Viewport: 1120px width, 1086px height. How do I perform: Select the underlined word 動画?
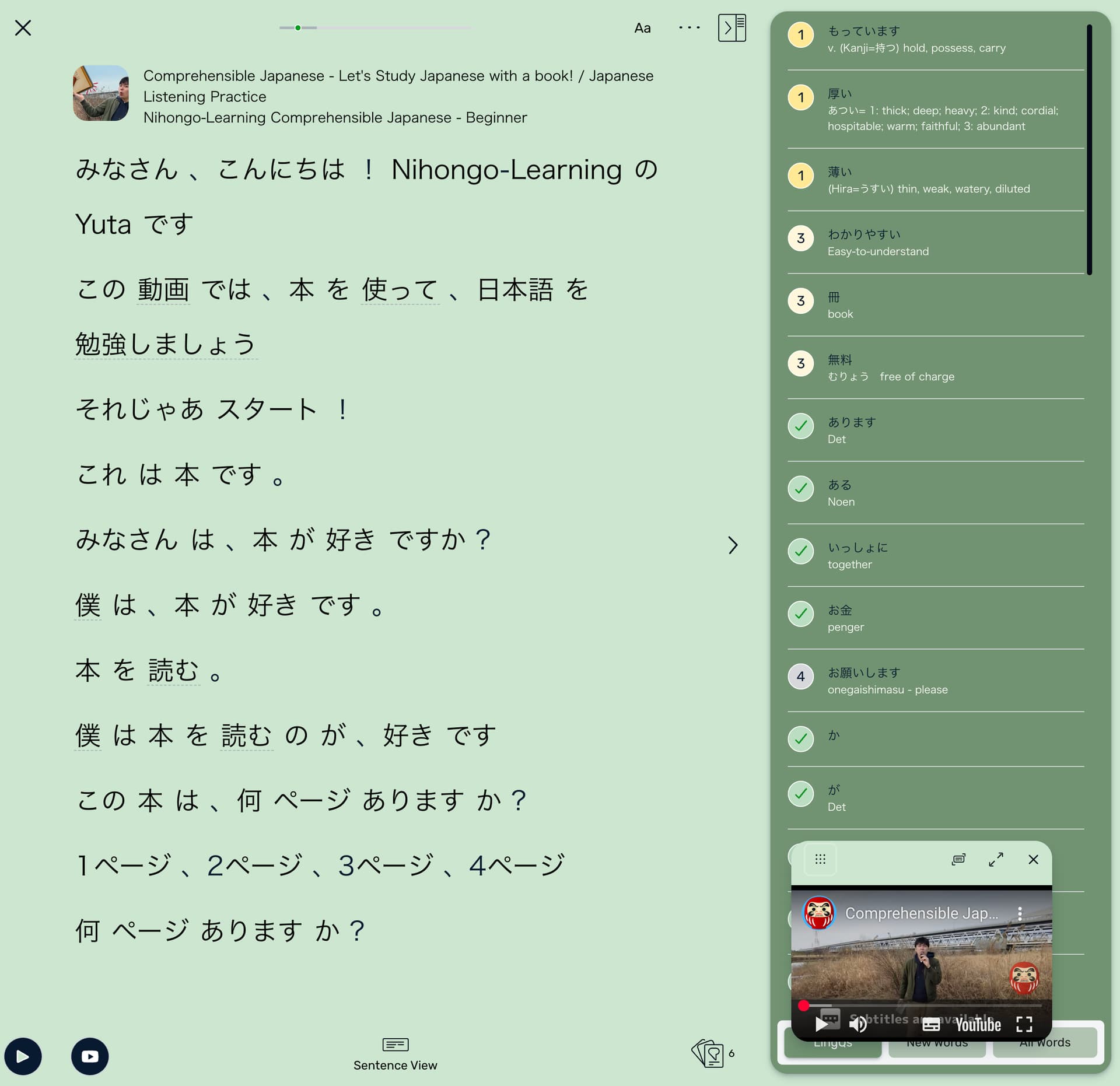[163, 289]
